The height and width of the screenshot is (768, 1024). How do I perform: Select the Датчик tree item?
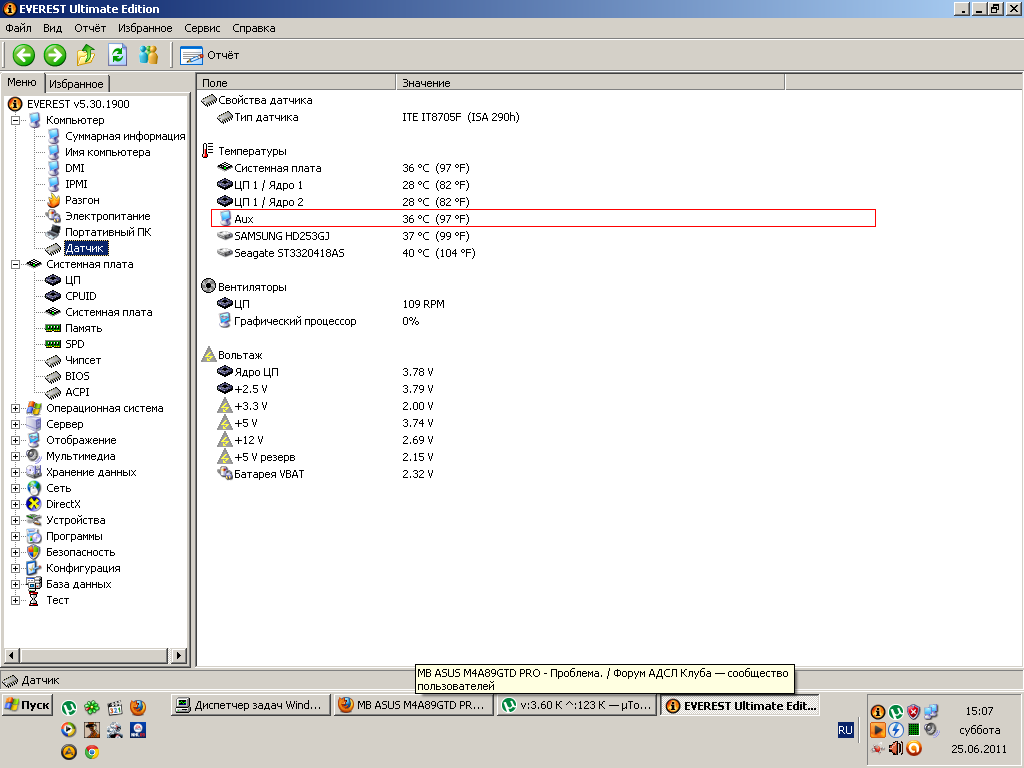85,248
